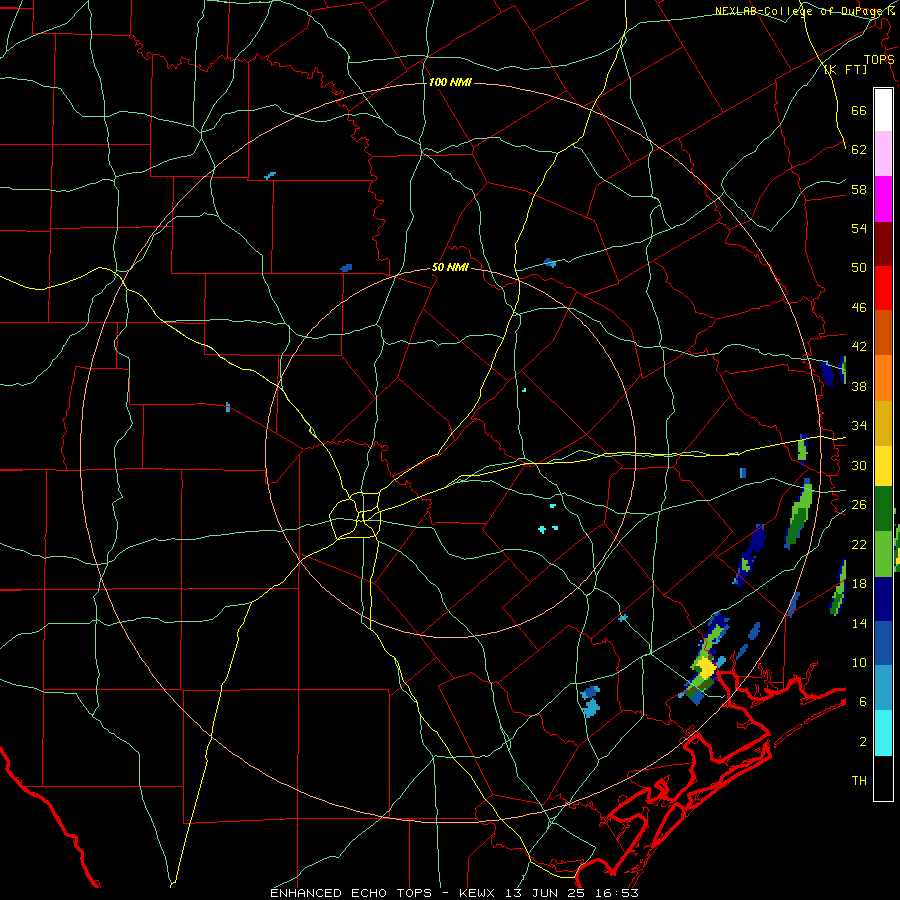
Task: Click the legend value 22
Action: tap(859, 544)
